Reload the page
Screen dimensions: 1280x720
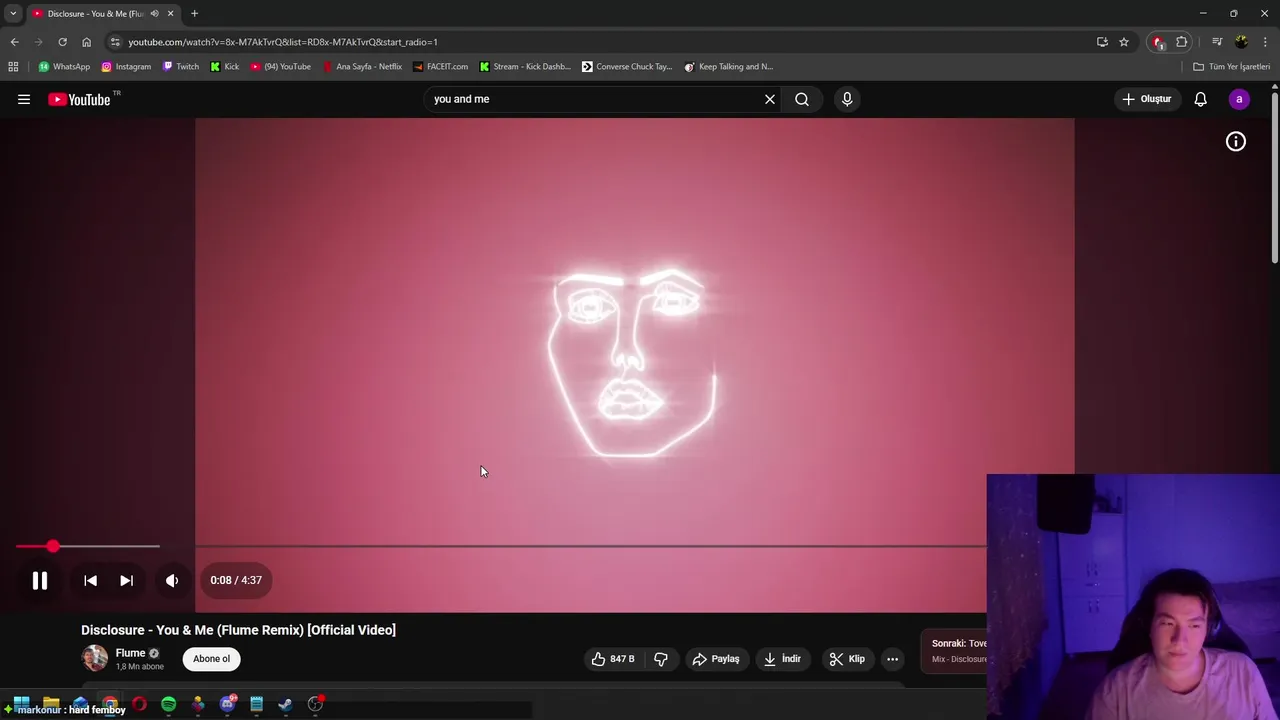[x=62, y=42]
